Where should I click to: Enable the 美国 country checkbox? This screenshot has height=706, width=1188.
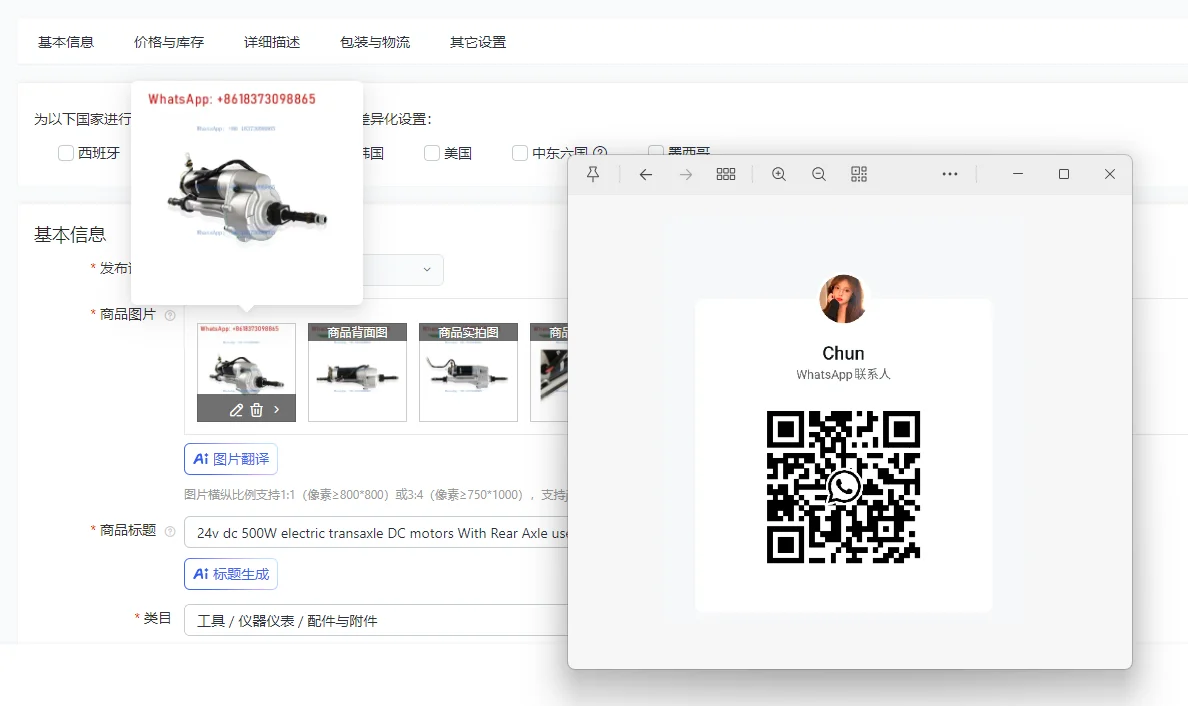(x=432, y=153)
